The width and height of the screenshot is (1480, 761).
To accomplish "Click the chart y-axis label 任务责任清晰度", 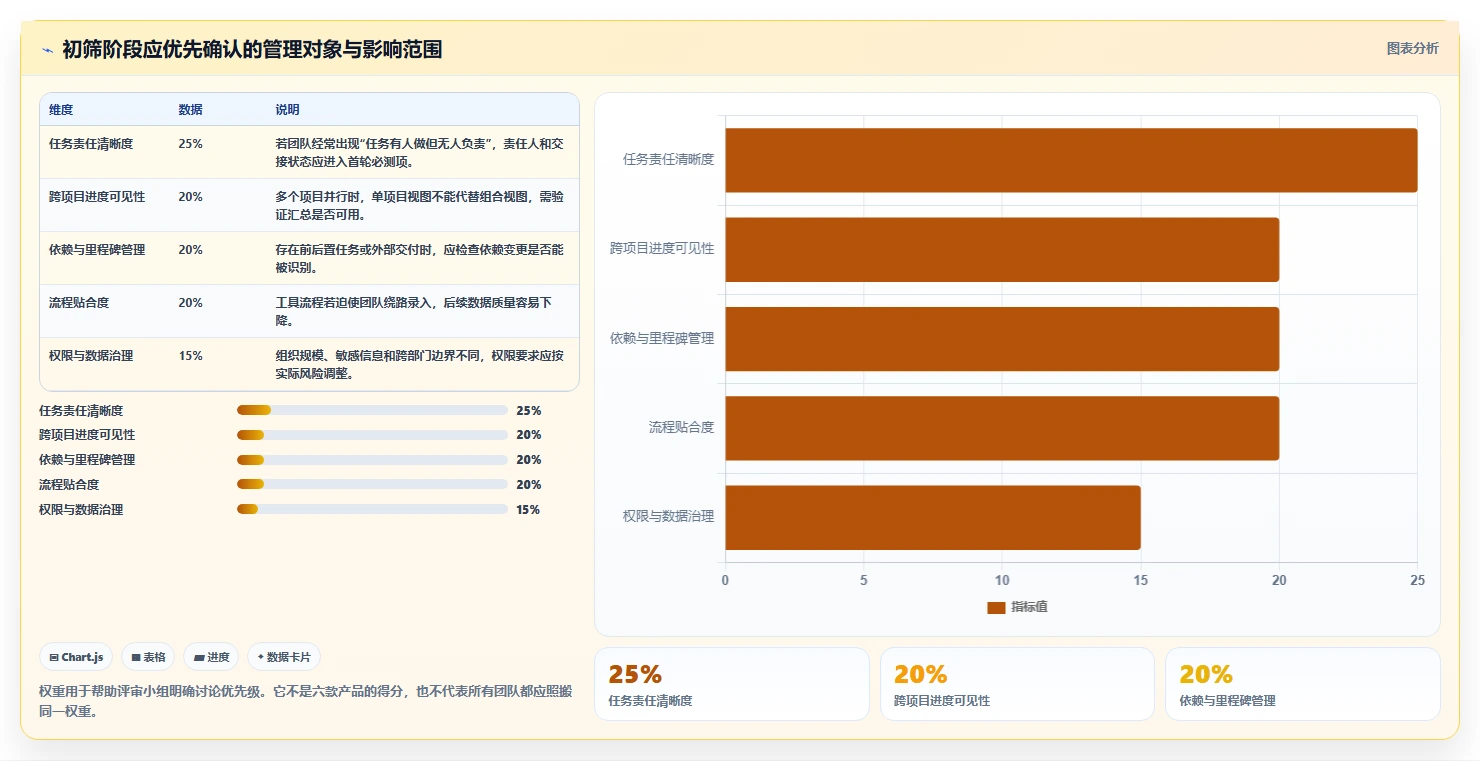I will tap(668, 160).
